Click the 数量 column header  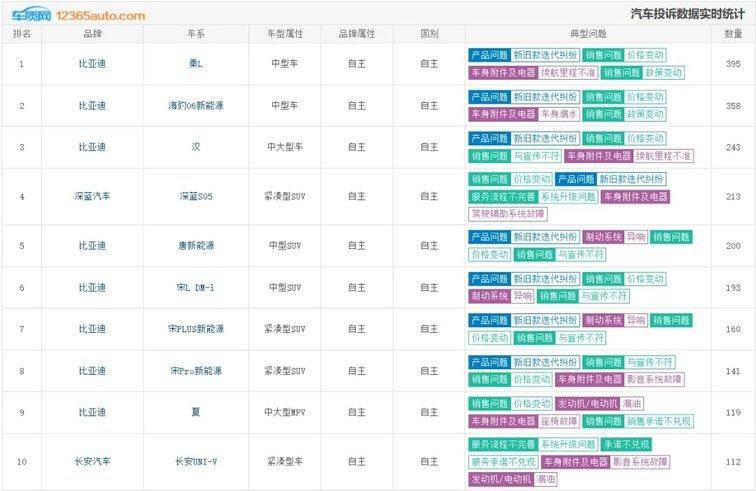pos(733,34)
